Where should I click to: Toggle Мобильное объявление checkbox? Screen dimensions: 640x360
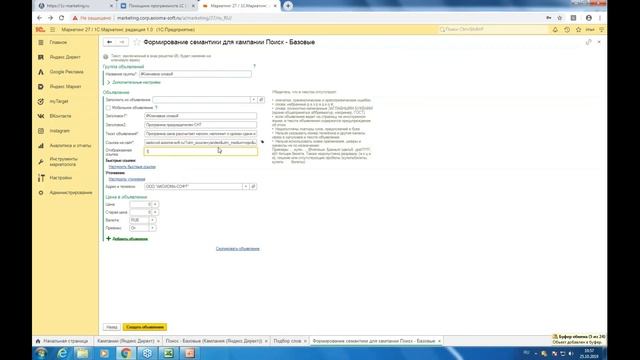(x=108, y=108)
